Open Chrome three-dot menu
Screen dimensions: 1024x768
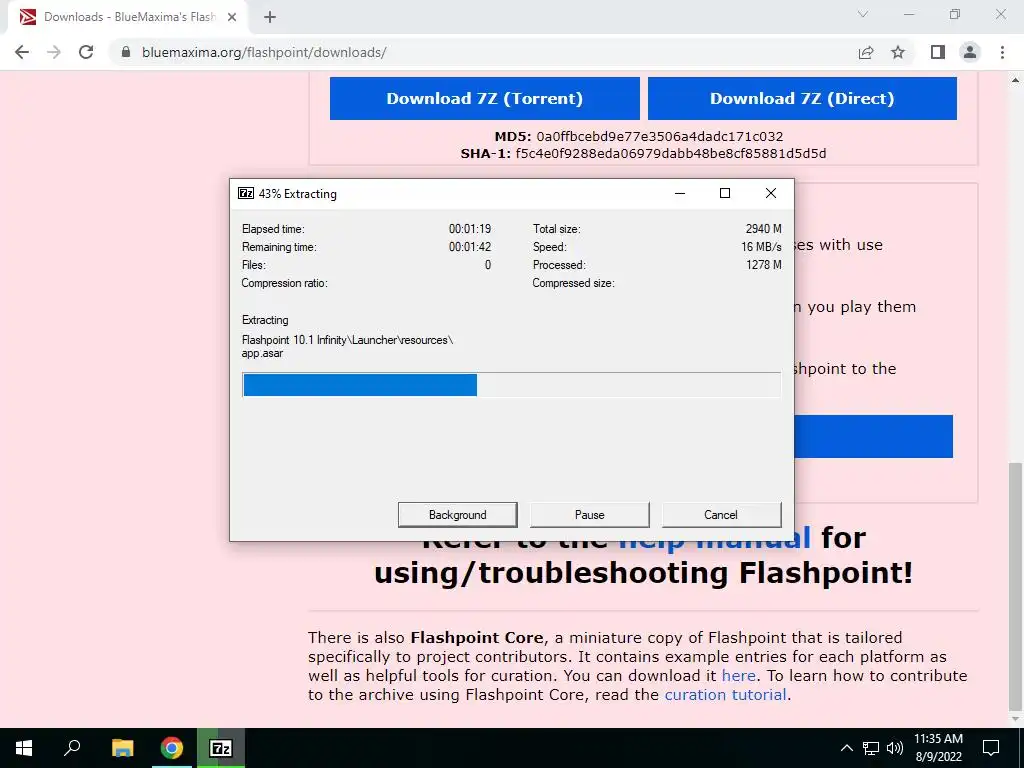coord(1002,52)
